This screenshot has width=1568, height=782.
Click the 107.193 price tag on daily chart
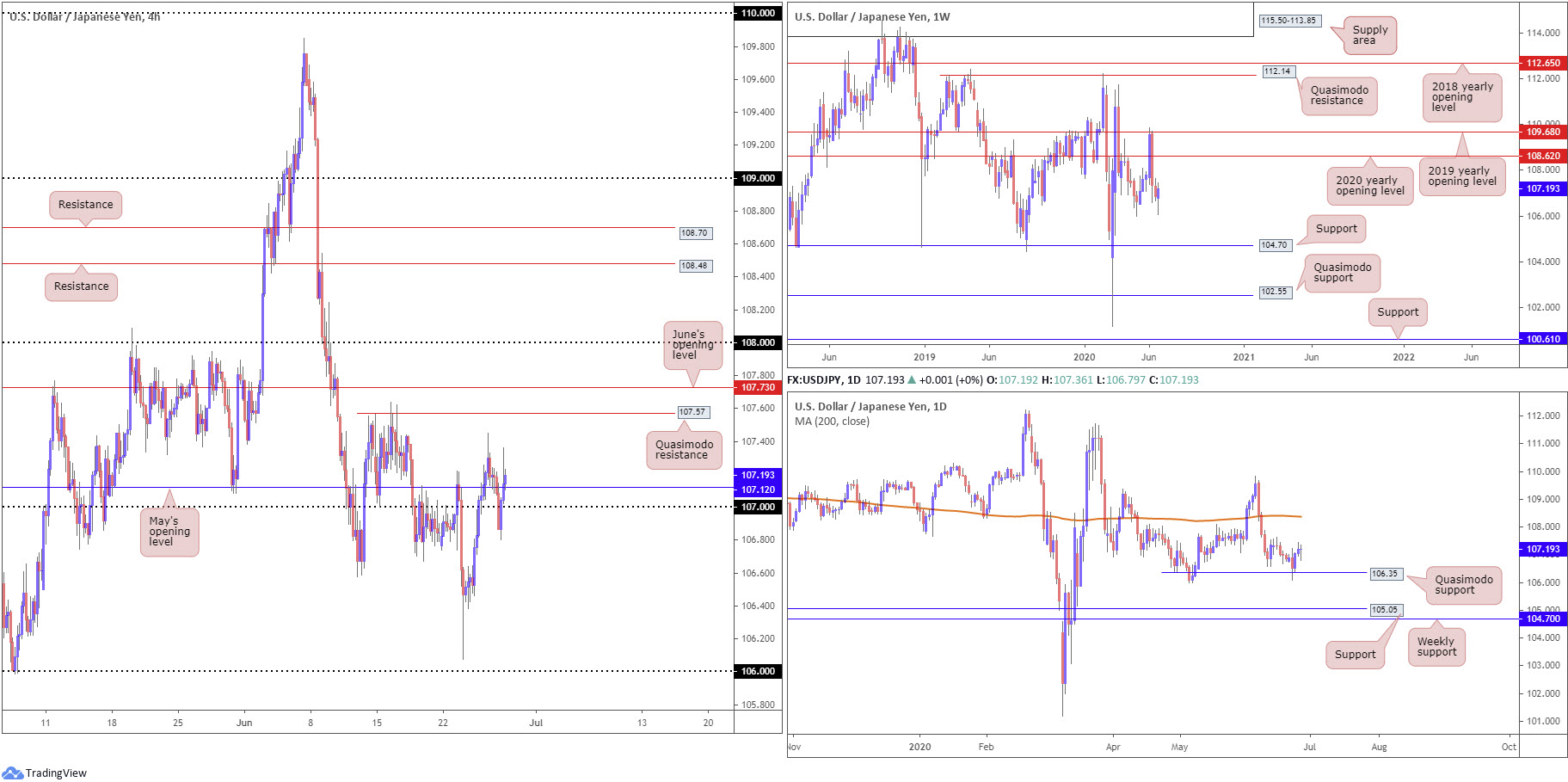click(1543, 549)
